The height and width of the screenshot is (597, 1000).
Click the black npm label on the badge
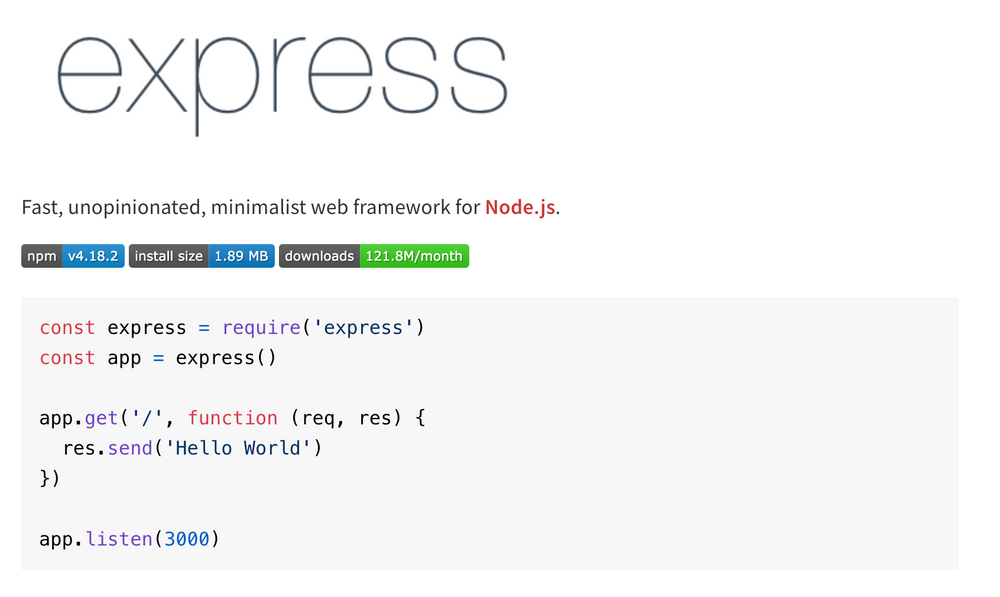(41, 256)
